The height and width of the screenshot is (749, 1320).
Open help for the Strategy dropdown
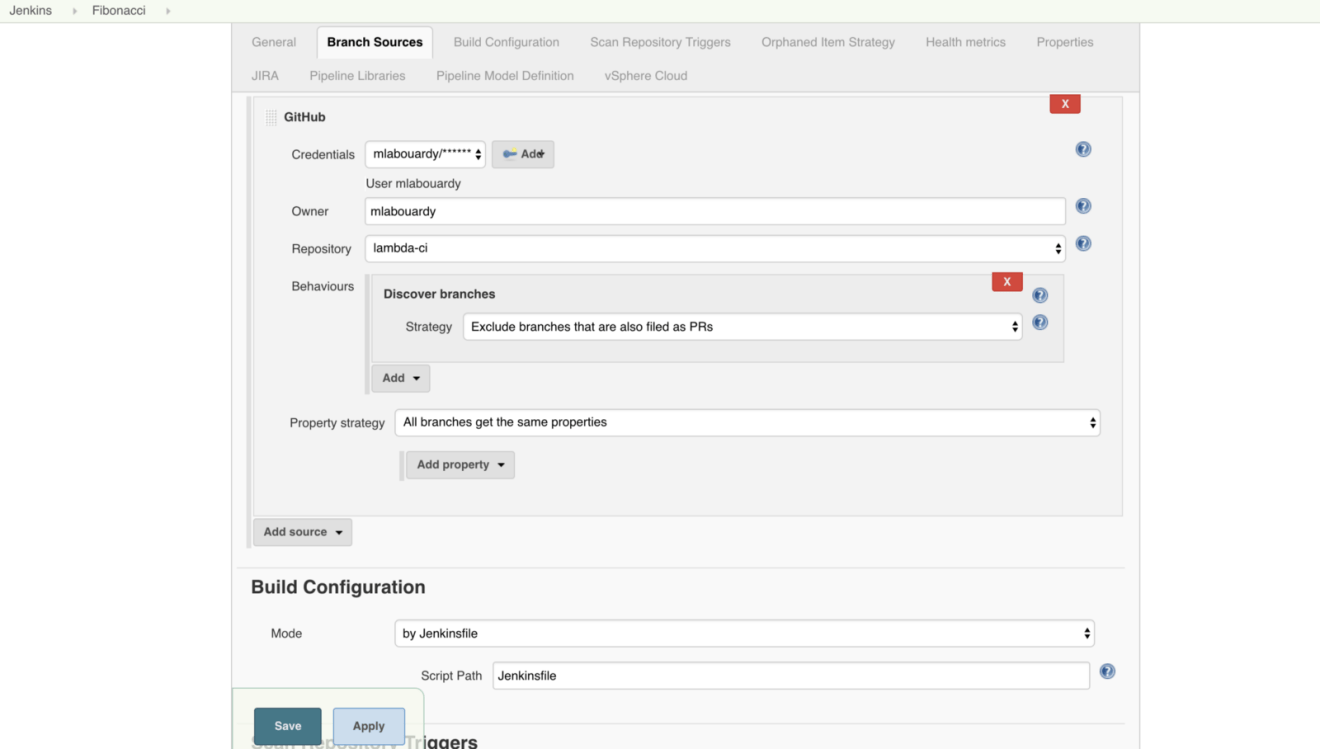point(1040,322)
